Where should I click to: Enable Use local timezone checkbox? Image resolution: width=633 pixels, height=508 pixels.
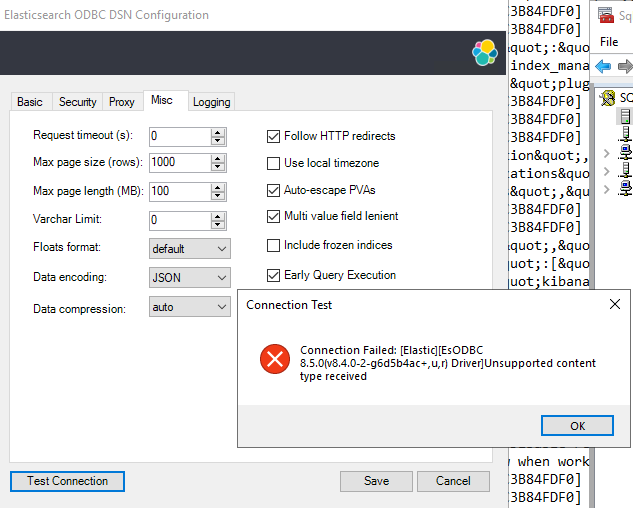[273, 163]
